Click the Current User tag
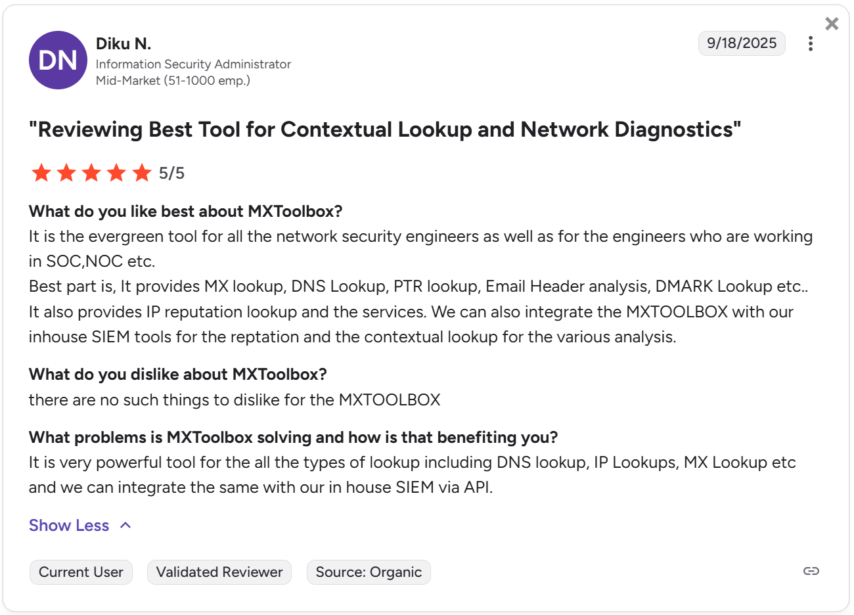The image size is (854, 615). 81,572
